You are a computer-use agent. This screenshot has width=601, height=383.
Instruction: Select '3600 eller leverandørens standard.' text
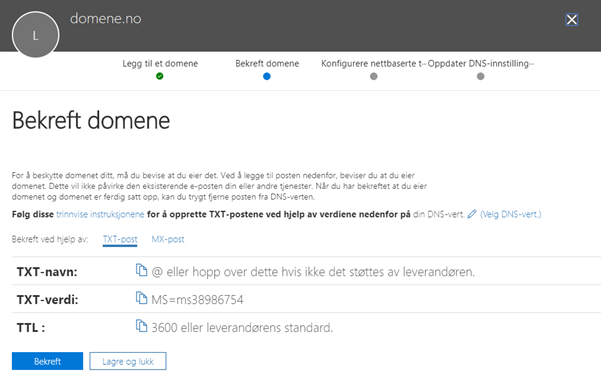(x=242, y=327)
